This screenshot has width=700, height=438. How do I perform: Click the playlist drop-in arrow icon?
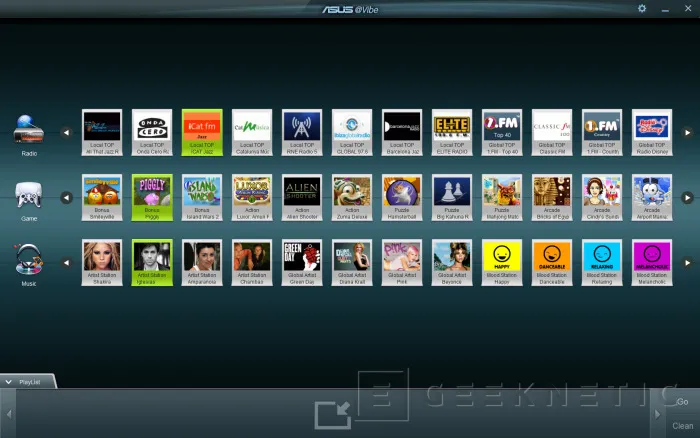coord(333,414)
